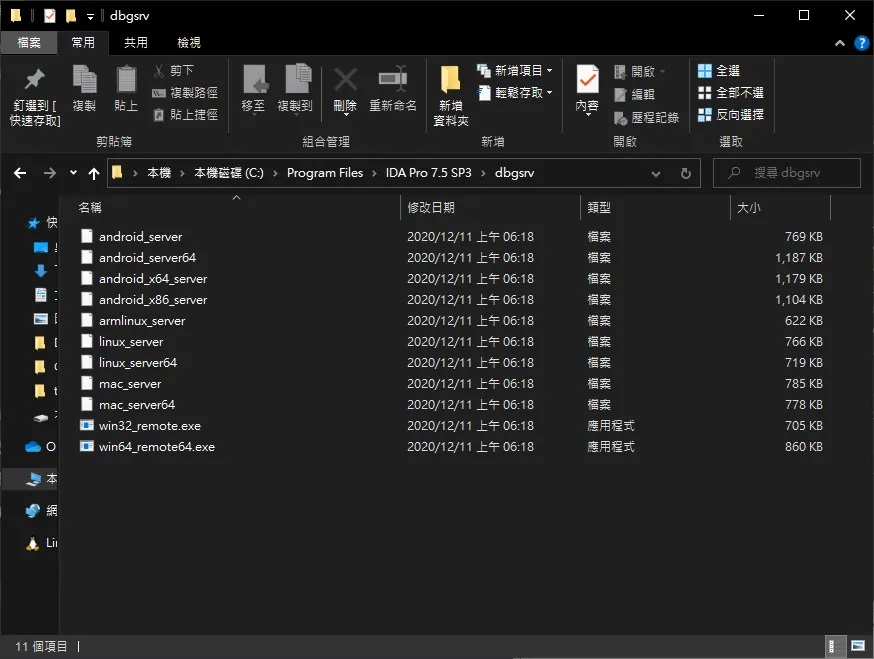Image resolution: width=874 pixels, height=659 pixels.
Task: Click the 釘選到快速存取 pin icon
Action: point(35,80)
